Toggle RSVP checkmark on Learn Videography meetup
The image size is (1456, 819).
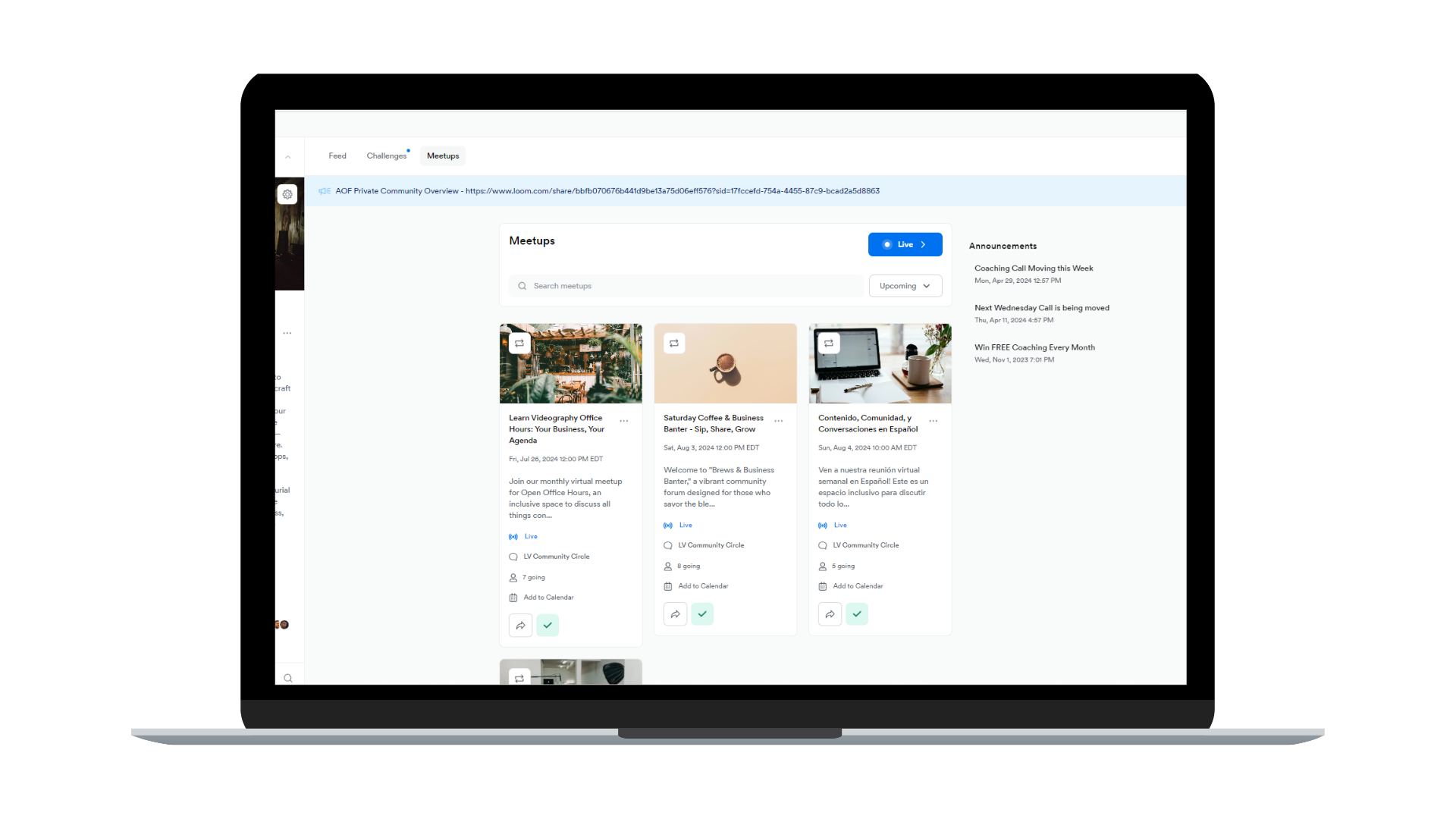point(548,626)
